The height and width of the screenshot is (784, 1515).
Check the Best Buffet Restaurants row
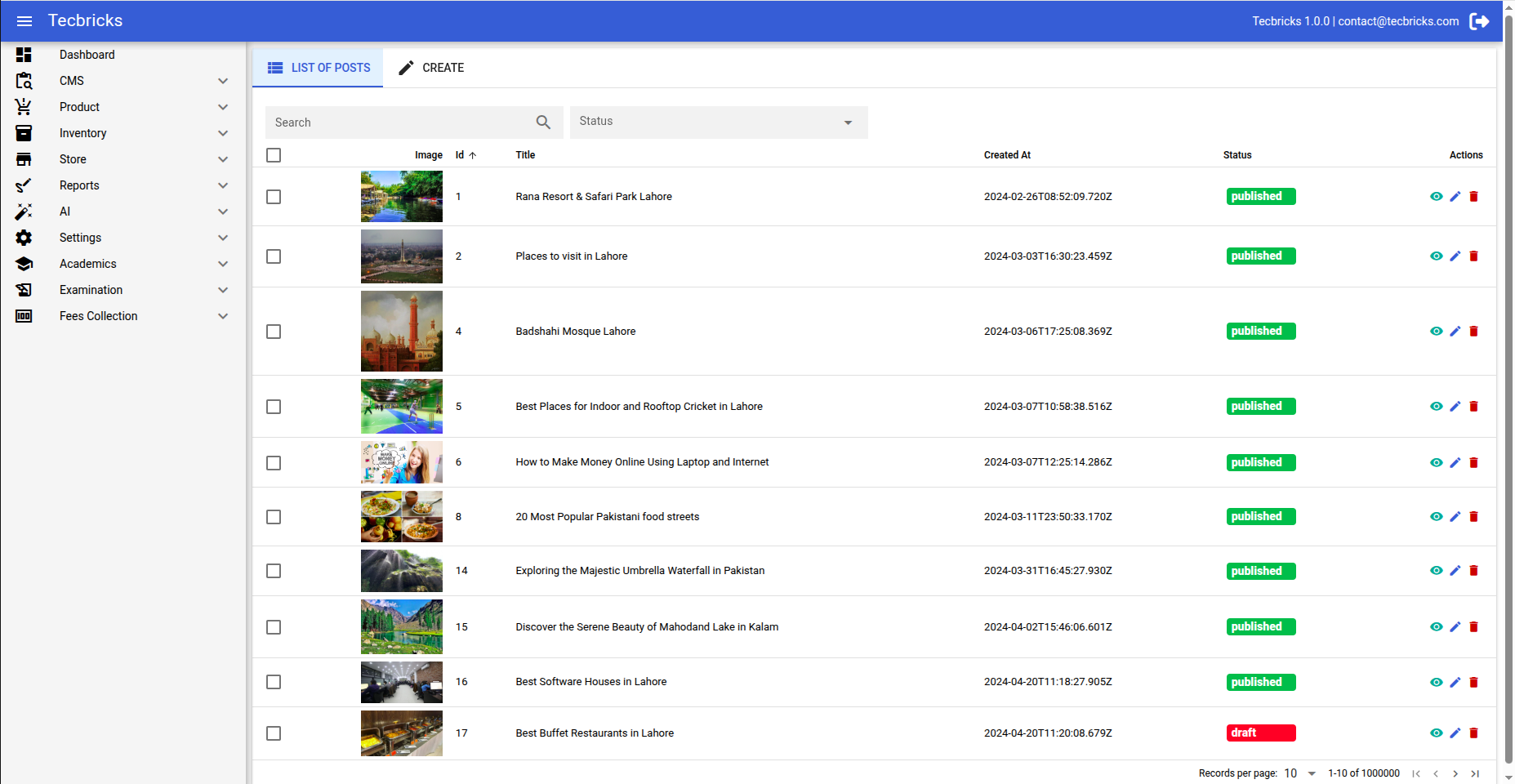pyautogui.click(x=274, y=733)
